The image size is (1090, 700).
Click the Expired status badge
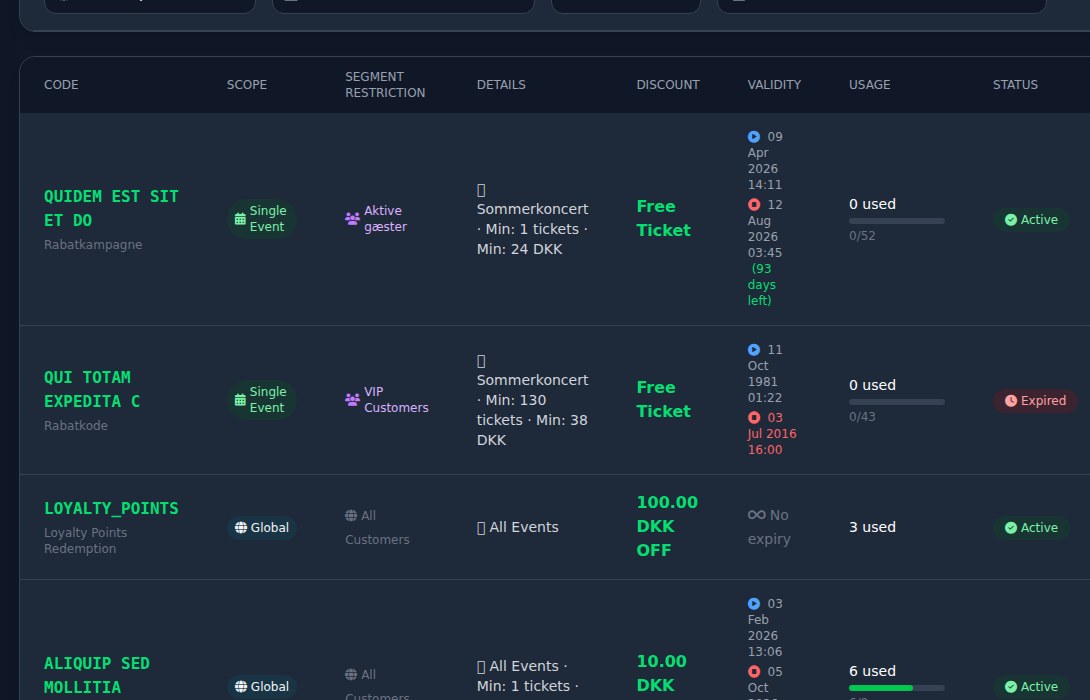pyautogui.click(x=1035, y=401)
